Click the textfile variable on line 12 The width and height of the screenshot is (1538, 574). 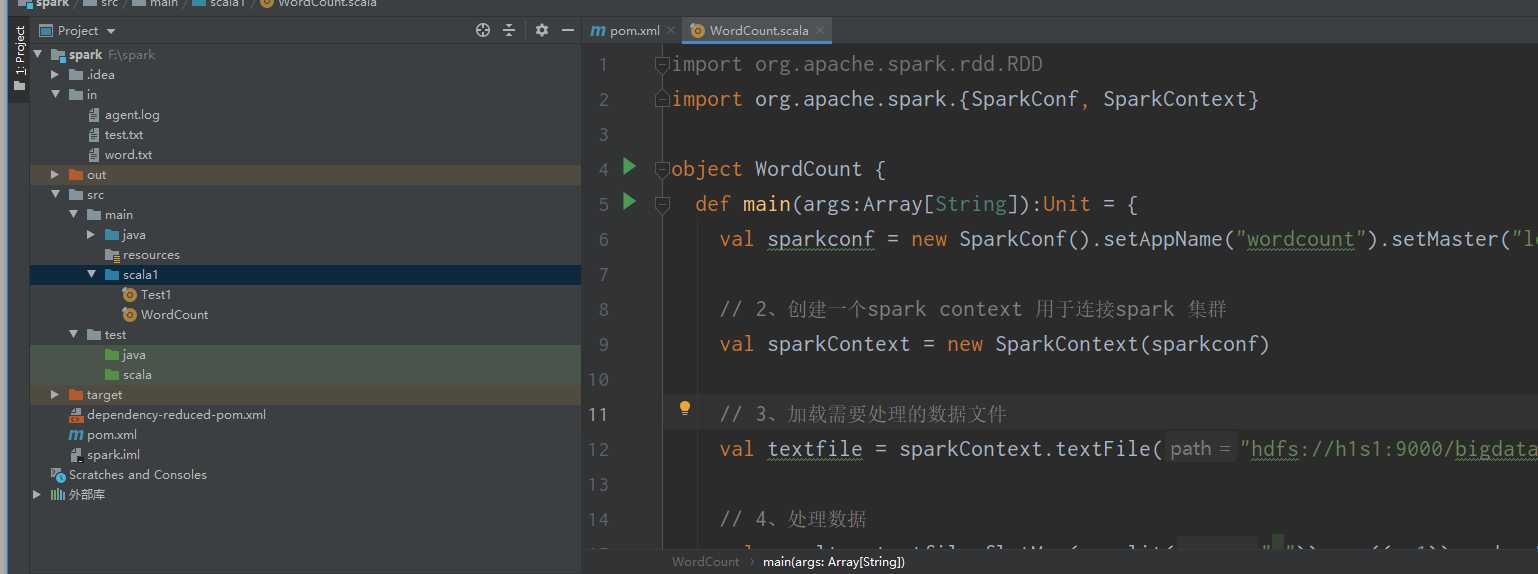(814, 449)
